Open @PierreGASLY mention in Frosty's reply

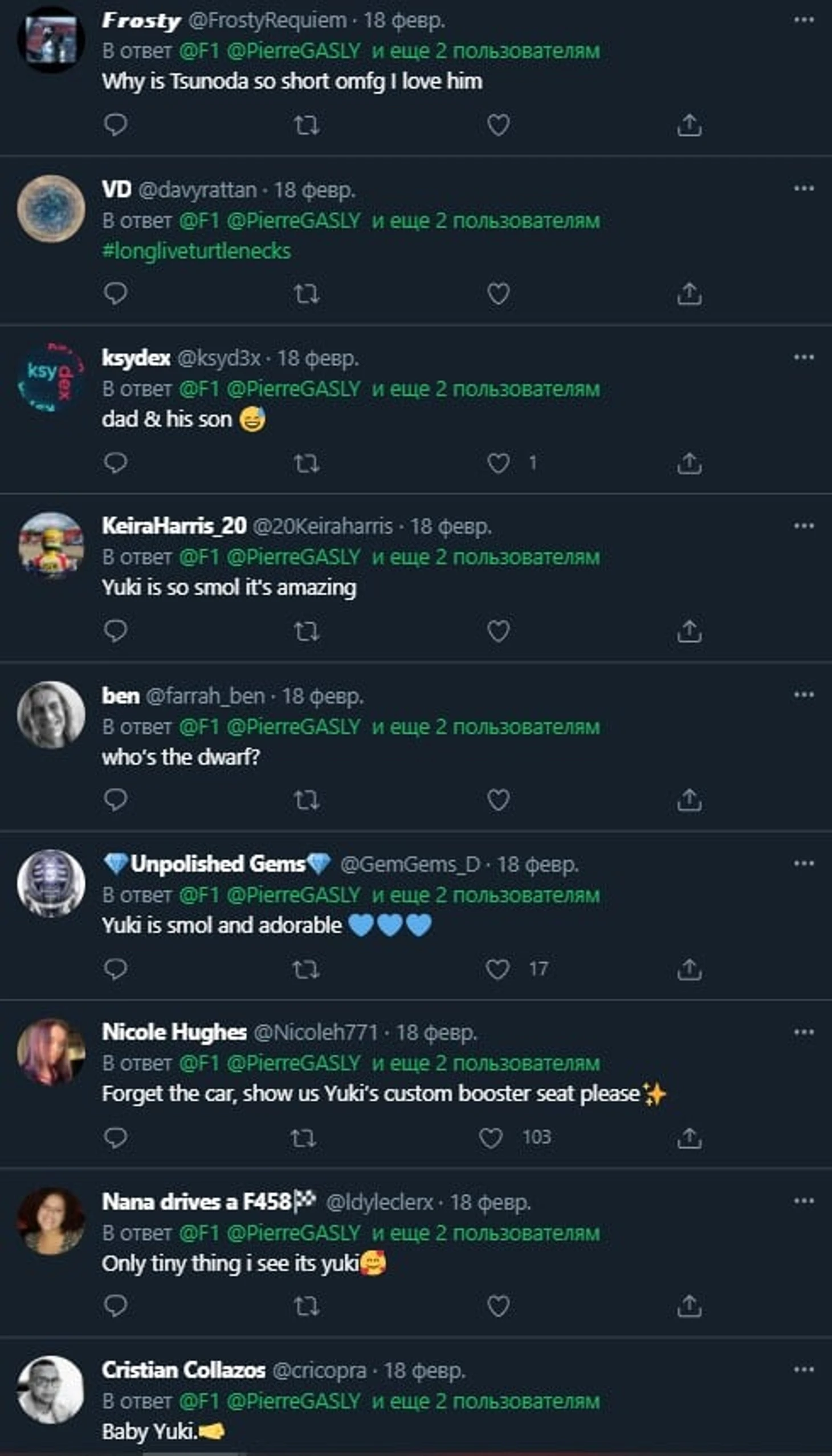[x=293, y=51]
